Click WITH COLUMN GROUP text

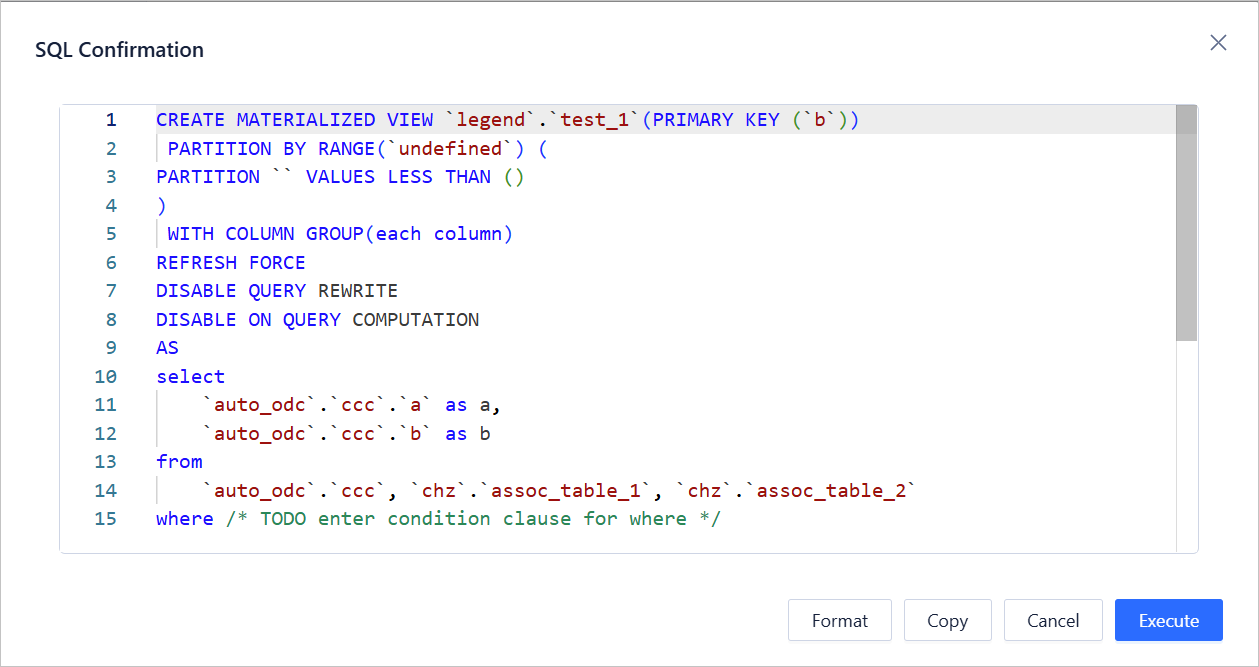click(x=265, y=234)
